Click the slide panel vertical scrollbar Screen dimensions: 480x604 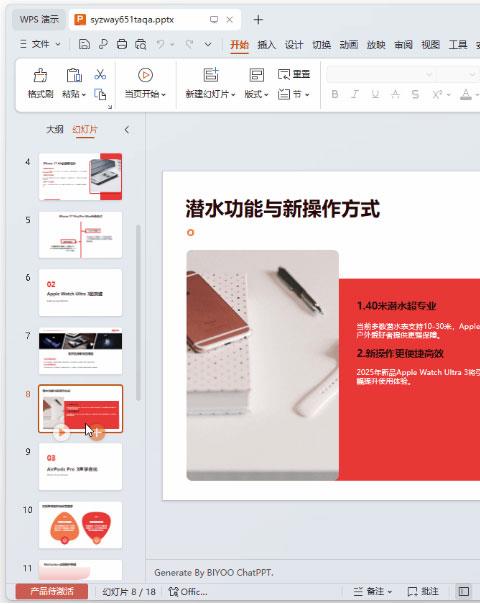(x=138, y=312)
